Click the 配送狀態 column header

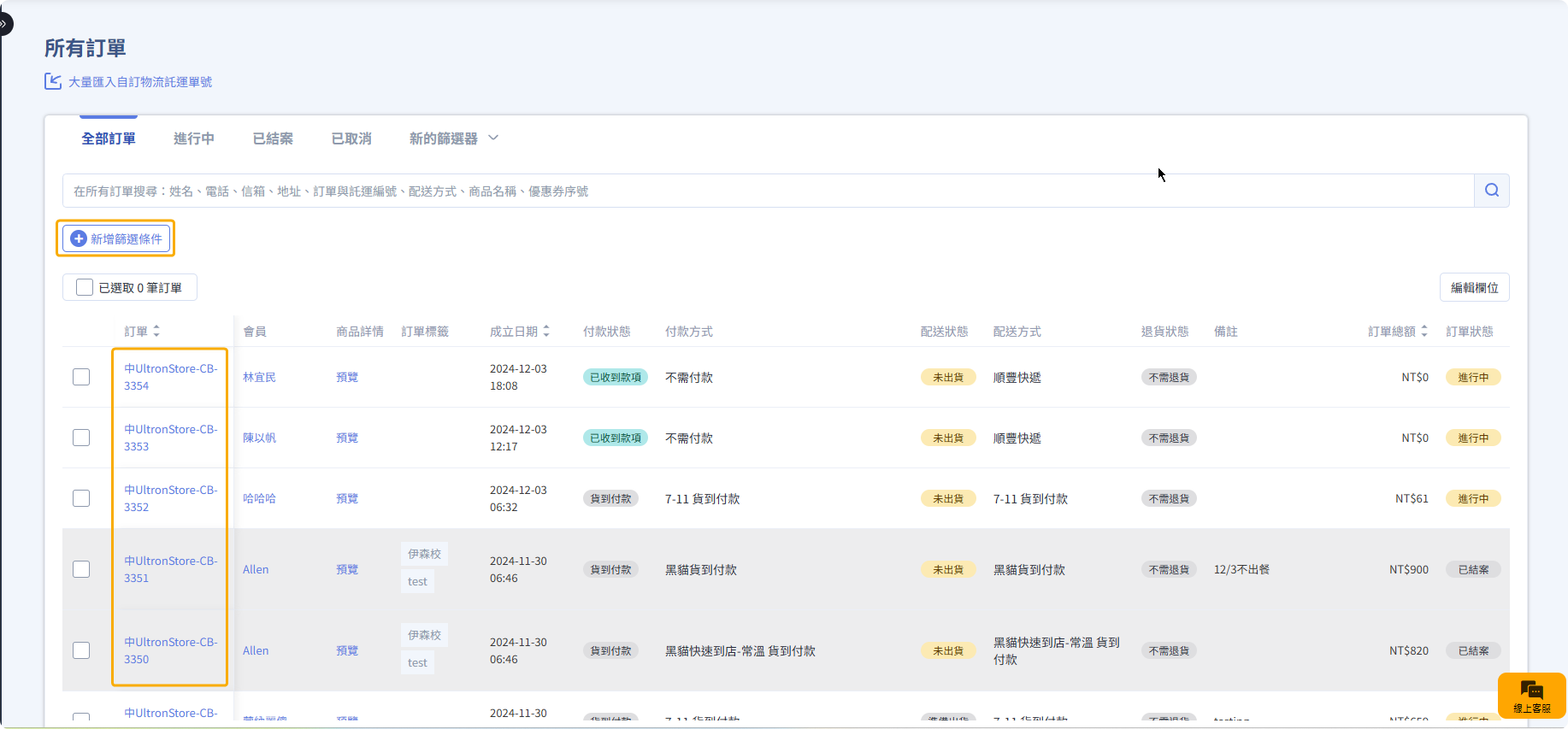944,331
